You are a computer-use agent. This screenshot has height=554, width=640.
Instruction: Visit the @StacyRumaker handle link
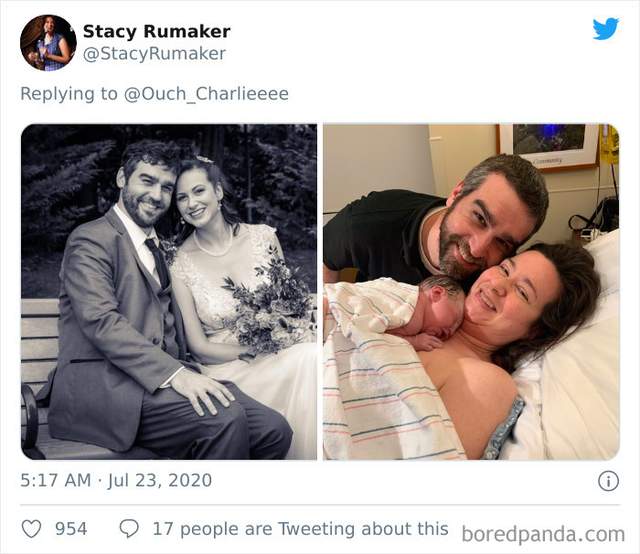pos(154,54)
